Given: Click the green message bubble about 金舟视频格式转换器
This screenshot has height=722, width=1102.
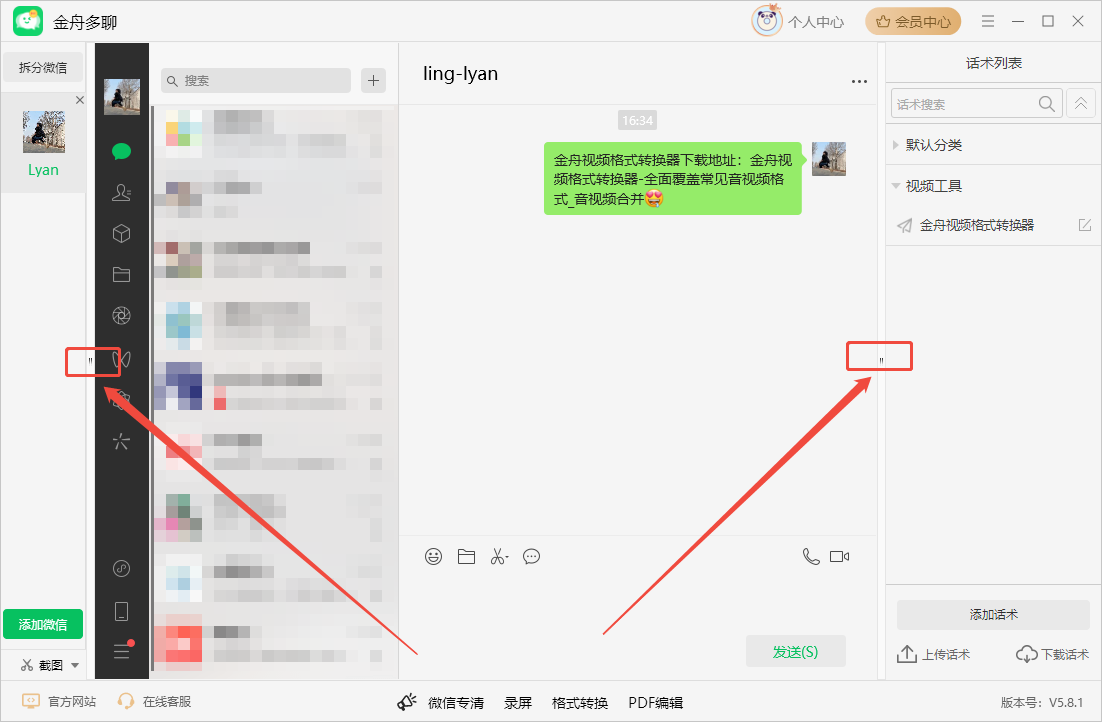Looking at the screenshot, I should click(x=673, y=179).
